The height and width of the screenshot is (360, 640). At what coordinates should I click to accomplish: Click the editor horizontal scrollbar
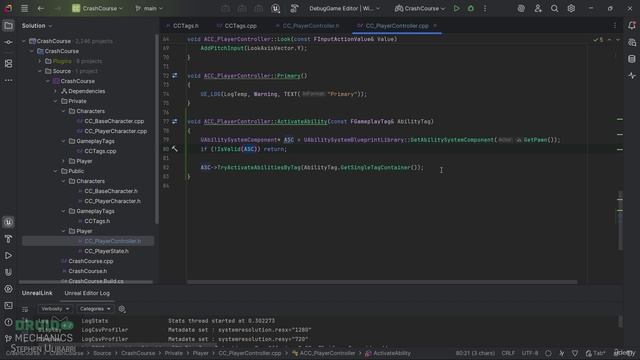[382, 282]
